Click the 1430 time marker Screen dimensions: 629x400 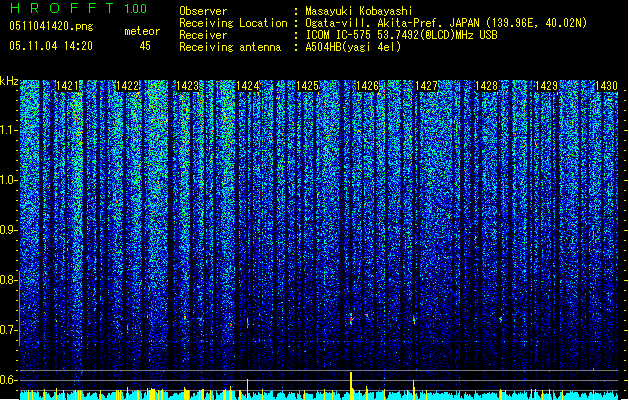(606, 86)
